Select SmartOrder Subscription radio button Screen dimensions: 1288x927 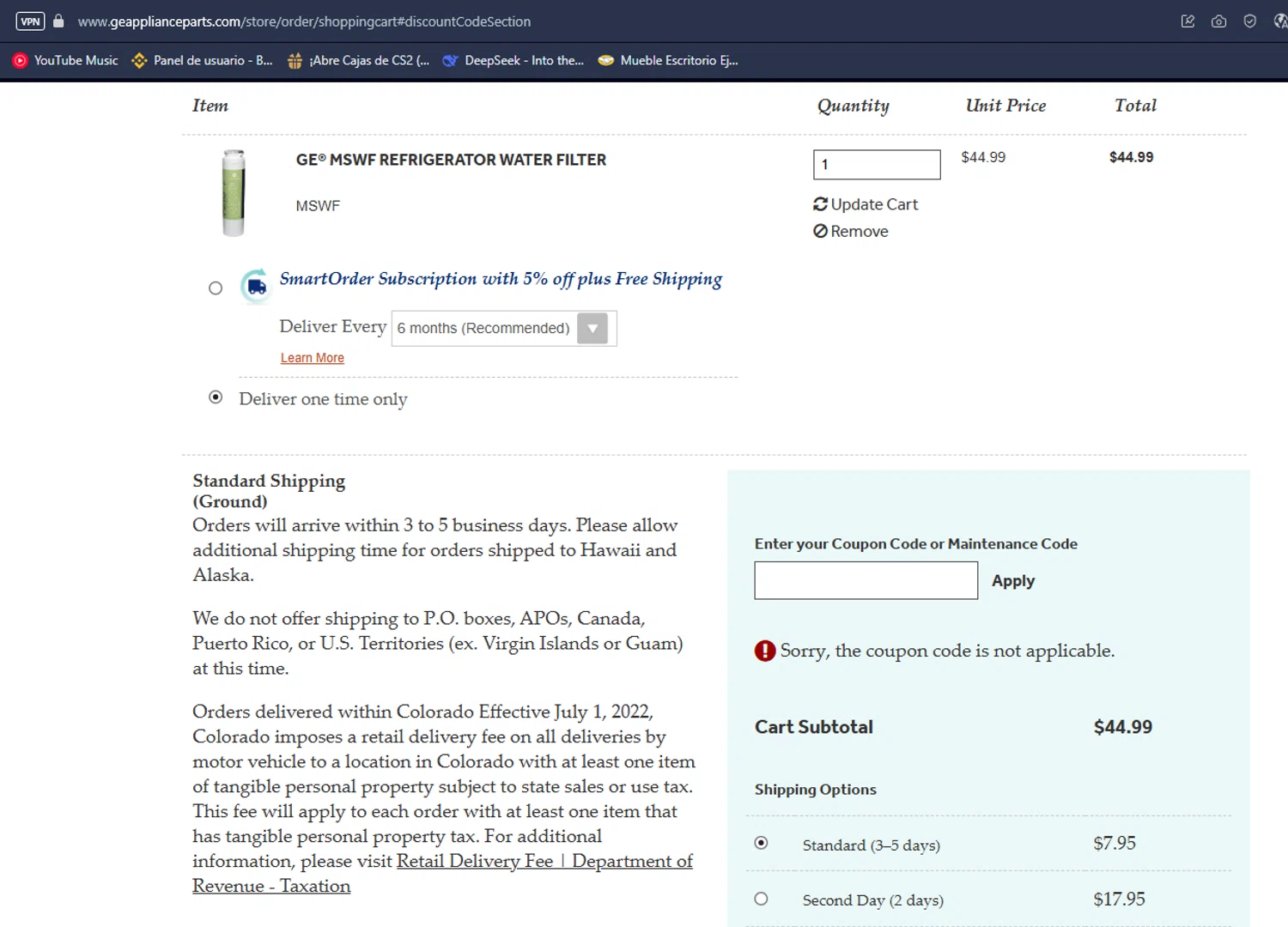216,288
